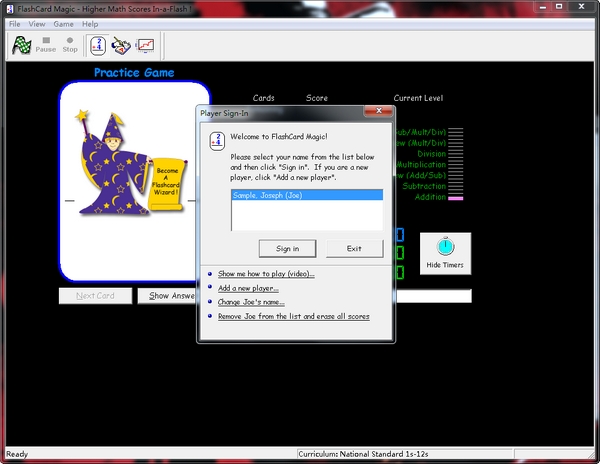Open the flashcards with pencil toolbar icon

121,46
